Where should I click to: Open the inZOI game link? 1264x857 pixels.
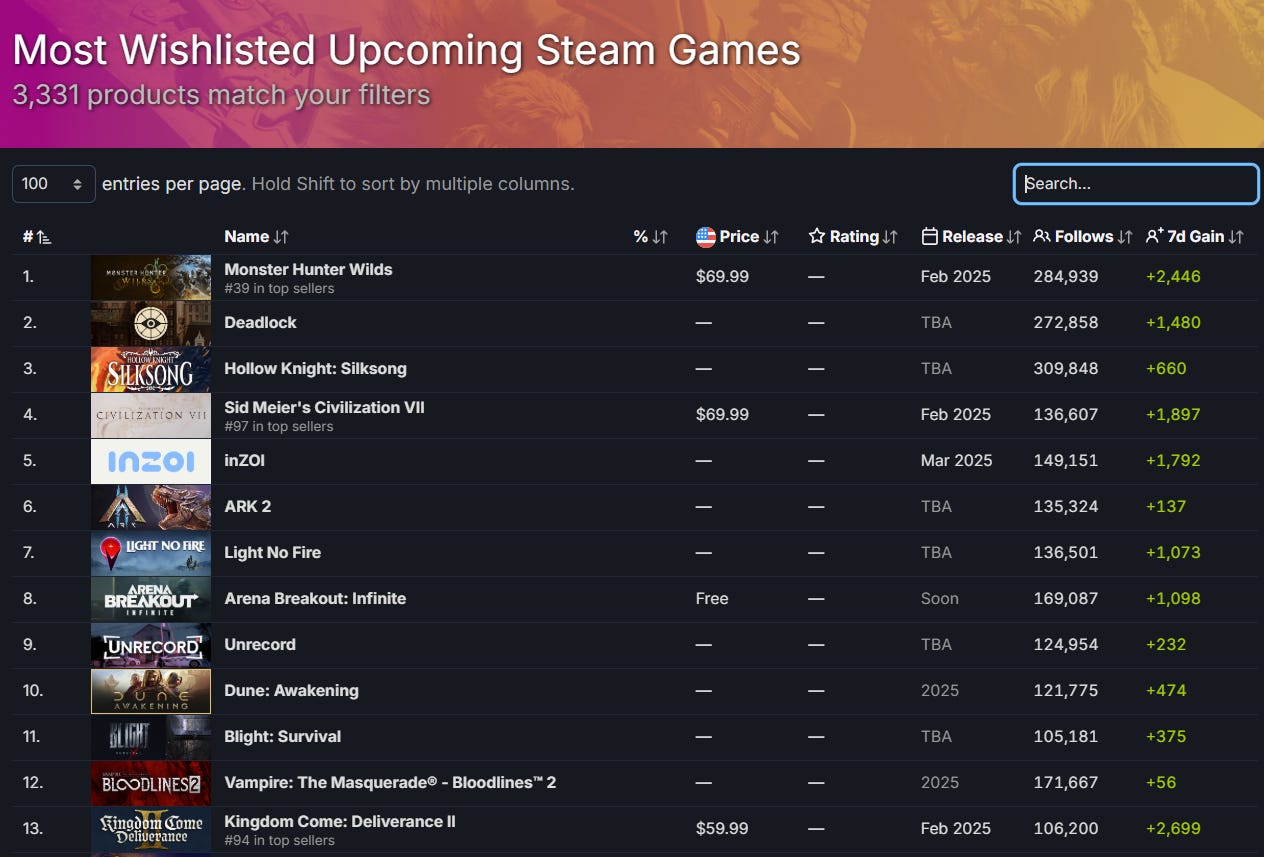tap(244, 461)
